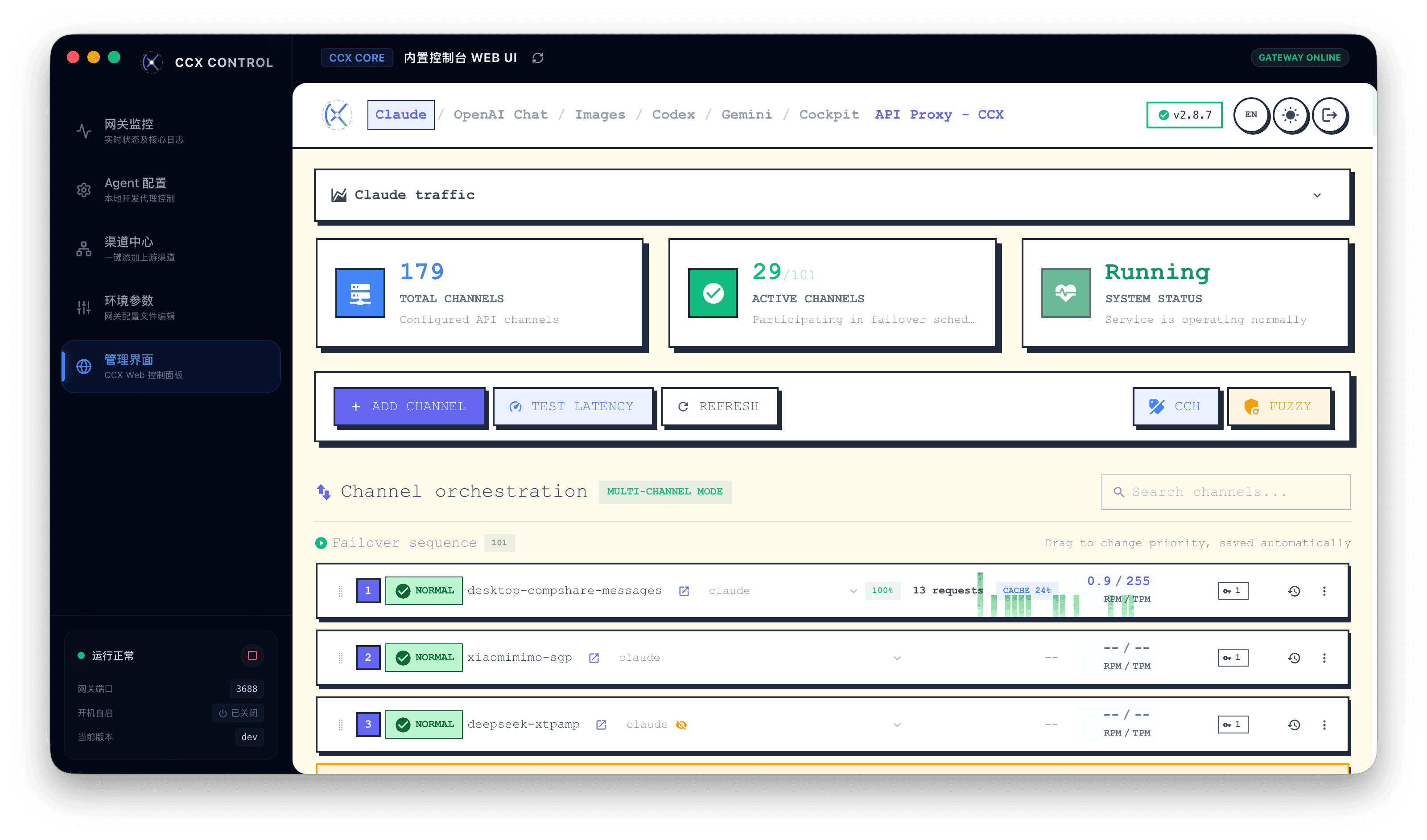Click the MULTI-CHANNEL MODE badge
Viewport: 1427px width, 840px height.
665,491
